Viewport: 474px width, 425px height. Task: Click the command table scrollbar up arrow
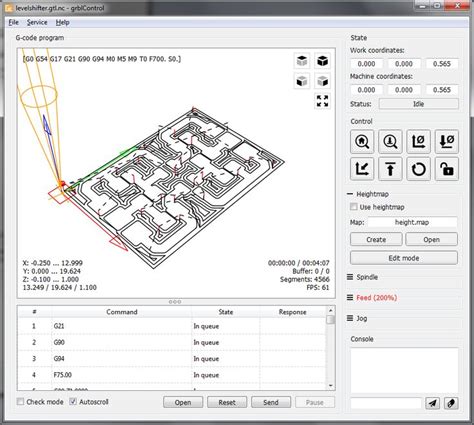[x=331, y=311]
